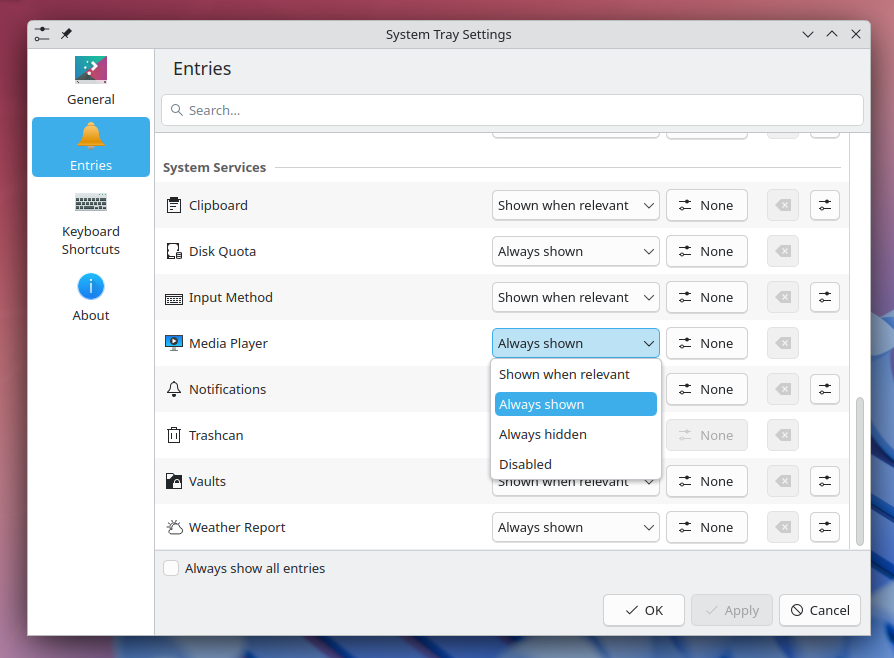Open the Keyboard Shortcuts page
This screenshot has width=894, height=658.
coord(91,224)
